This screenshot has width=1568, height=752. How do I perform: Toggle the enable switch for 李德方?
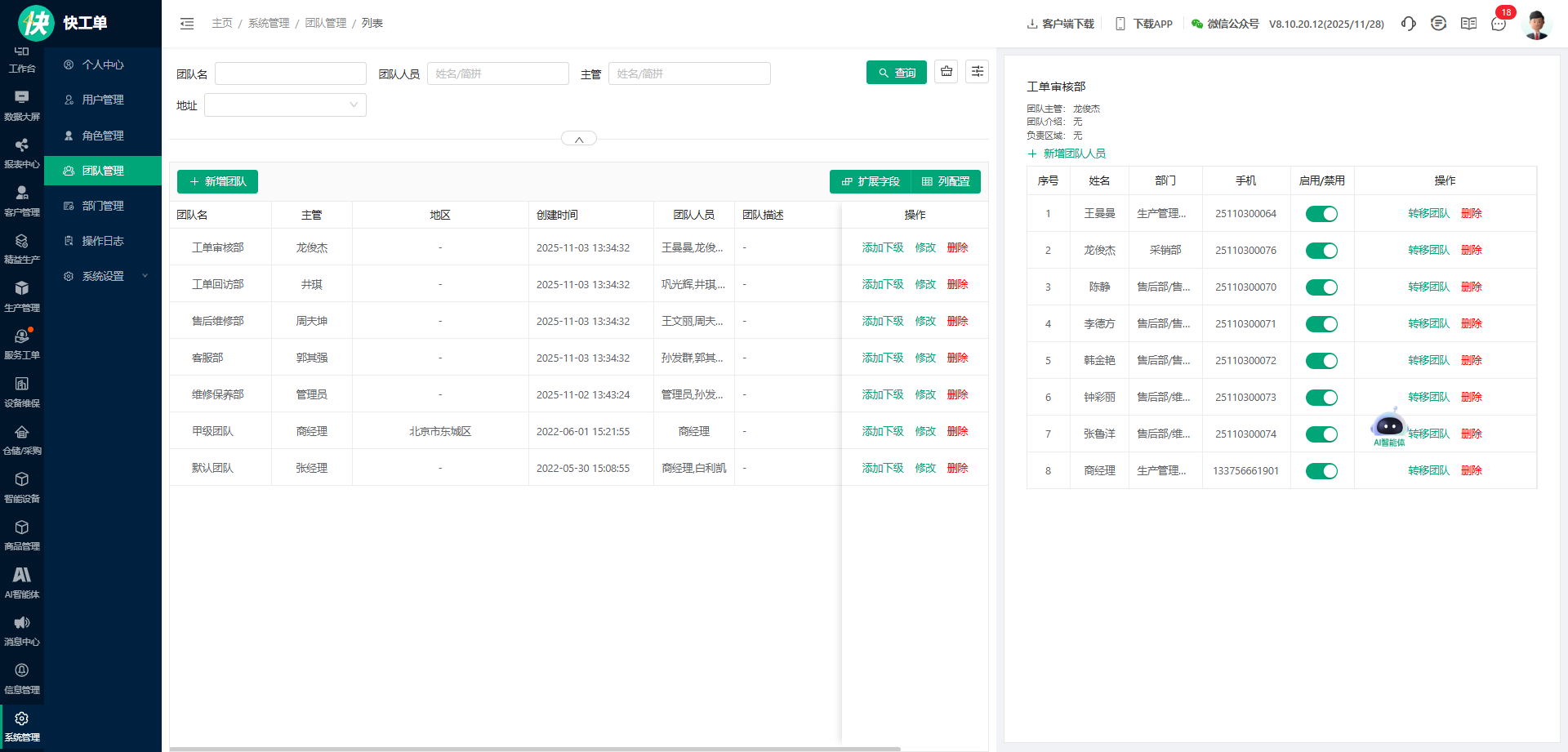[x=1321, y=324]
